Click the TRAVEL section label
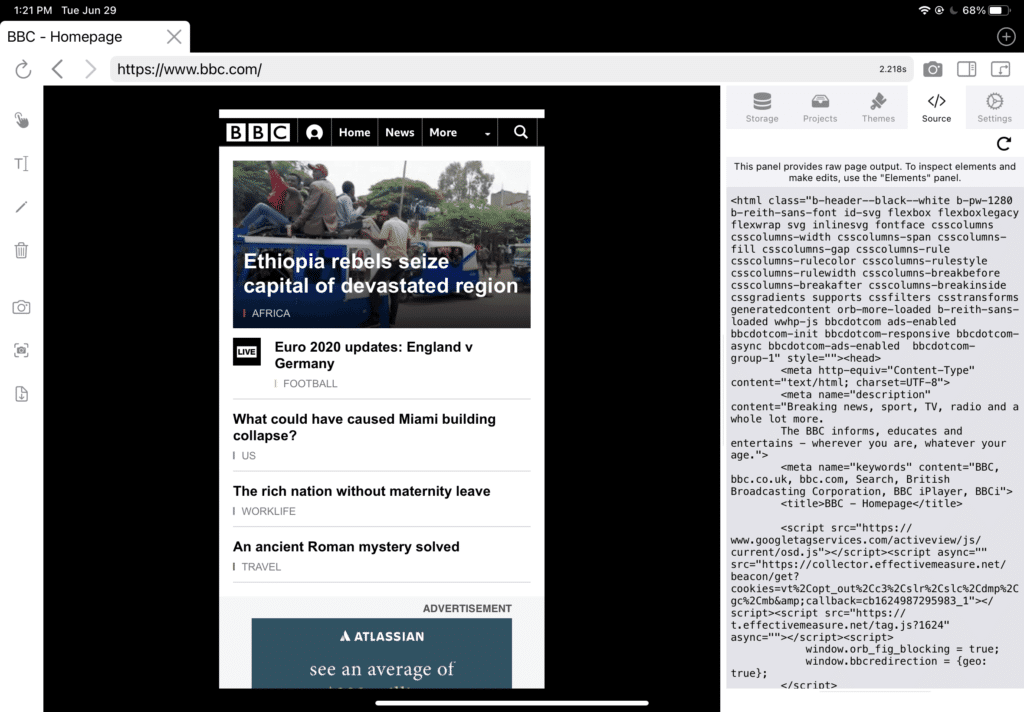The width and height of the screenshot is (1024, 712). click(261, 567)
